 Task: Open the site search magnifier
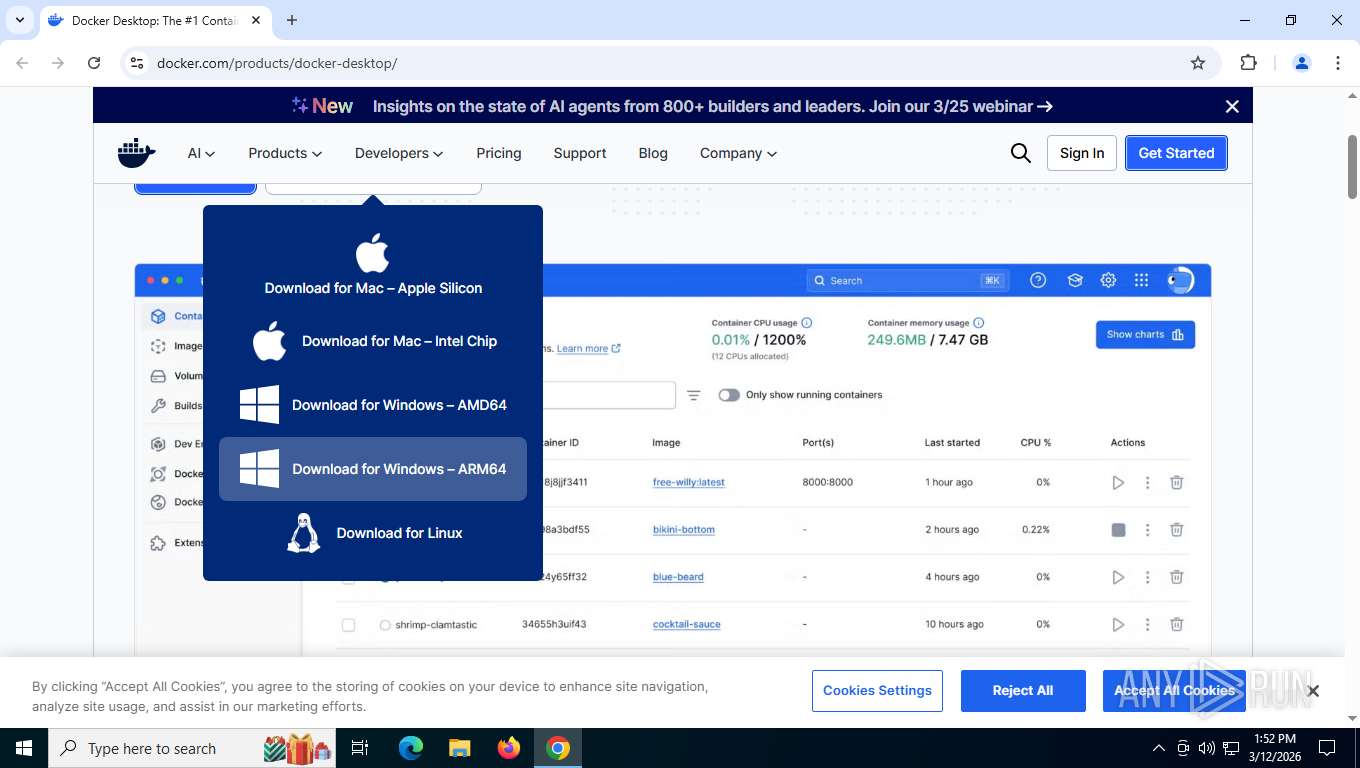point(1020,153)
